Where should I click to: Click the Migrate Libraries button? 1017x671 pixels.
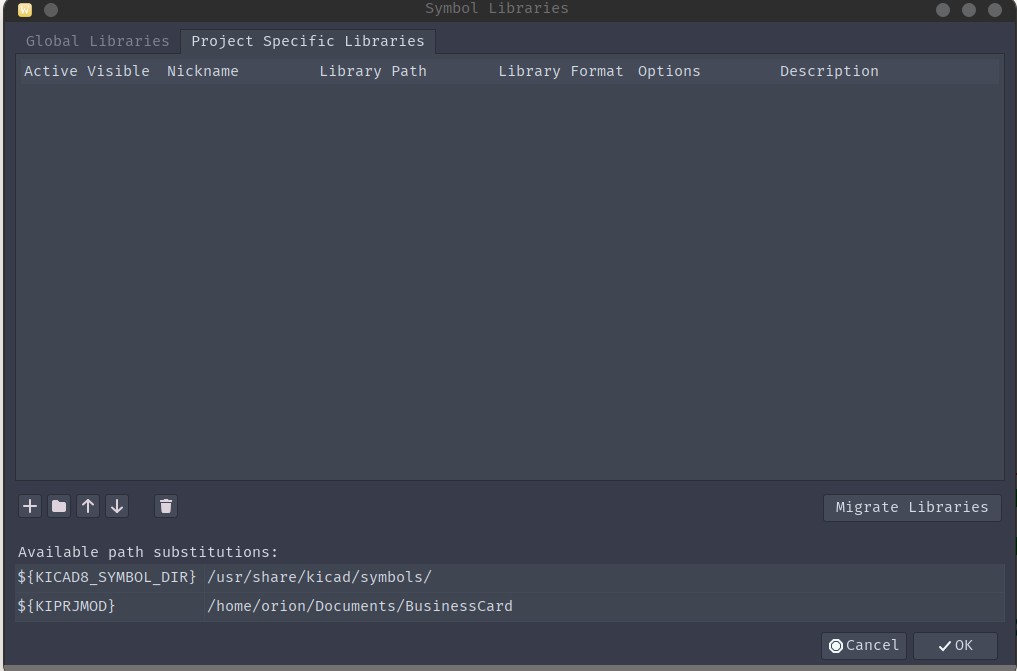tap(911, 507)
